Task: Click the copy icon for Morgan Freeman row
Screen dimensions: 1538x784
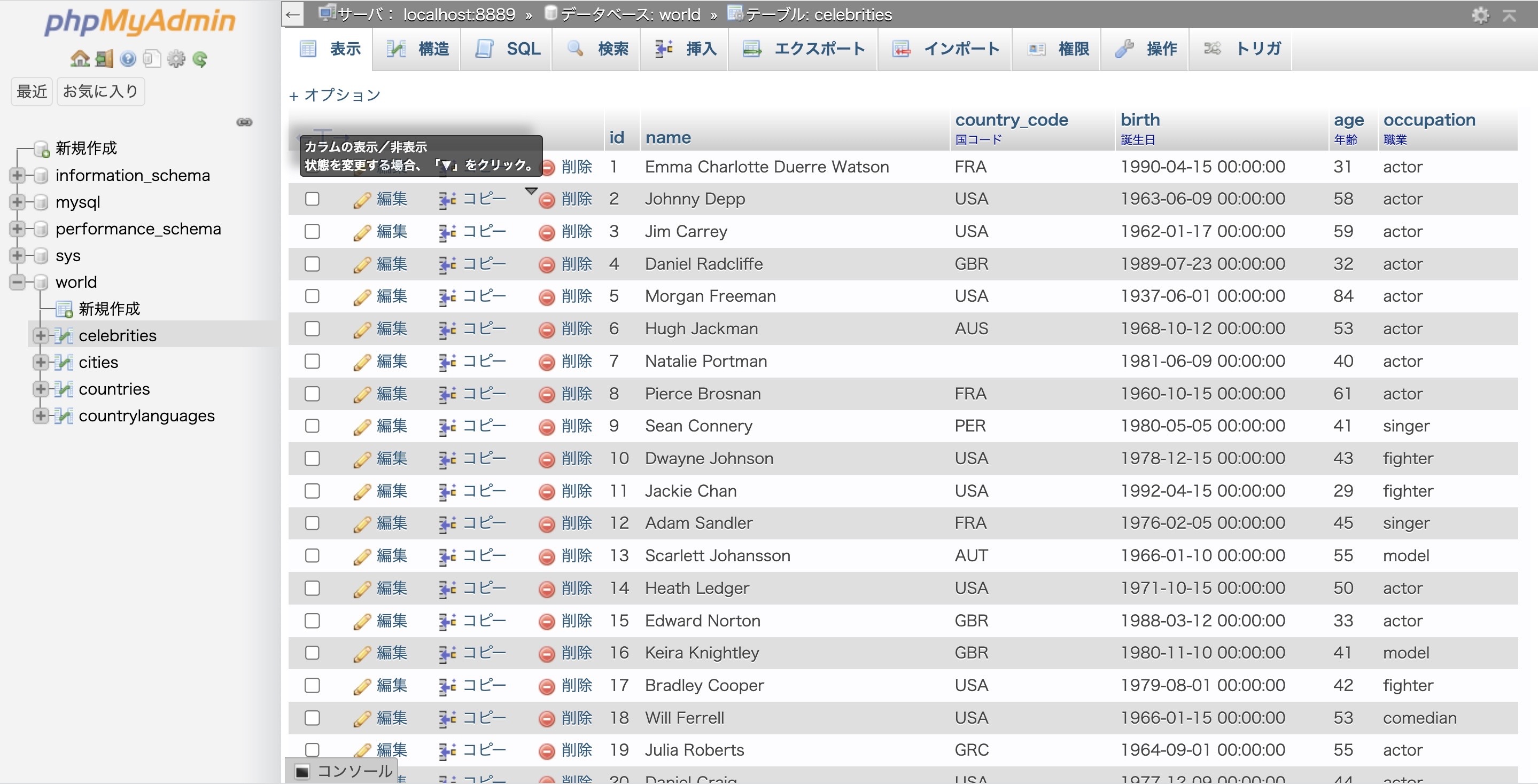Action: coord(447,296)
